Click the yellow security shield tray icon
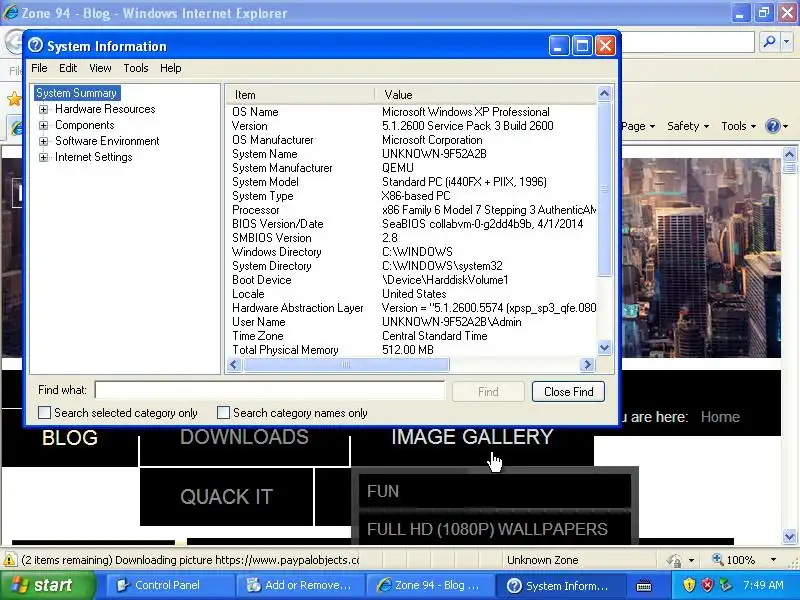Viewport: 800px width, 600px height. [x=689, y=585]
